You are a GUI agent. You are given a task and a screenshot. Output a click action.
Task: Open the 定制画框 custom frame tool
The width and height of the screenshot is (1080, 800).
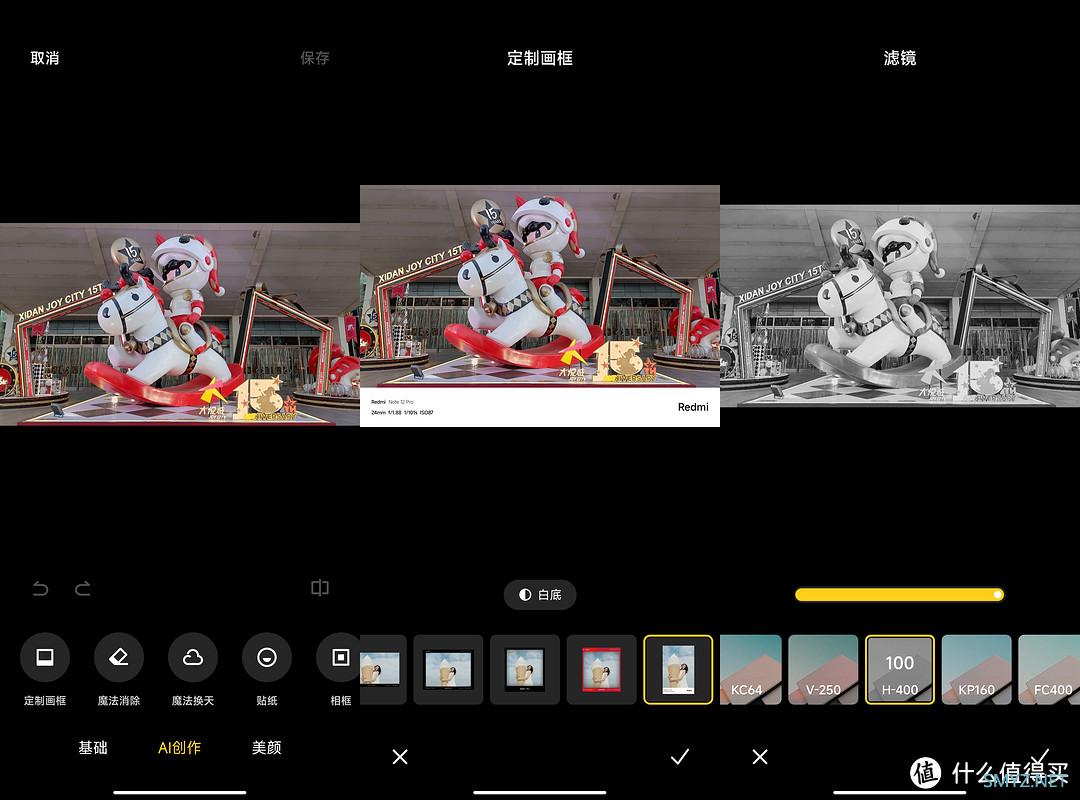click(x=45, y=658)
